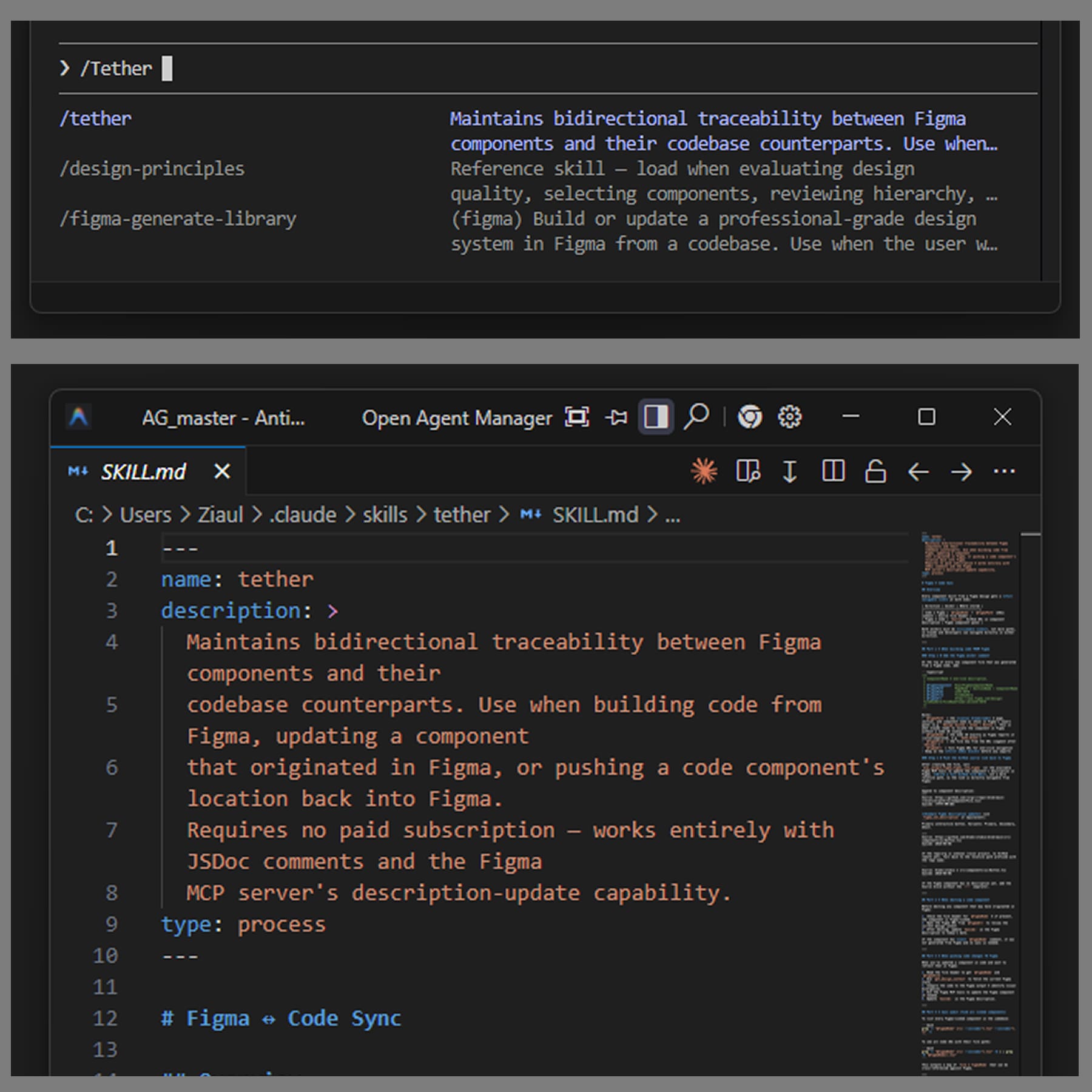Click the 'type: process' line
This screenshot has height=1092, width=1092.
pos(243,924)
